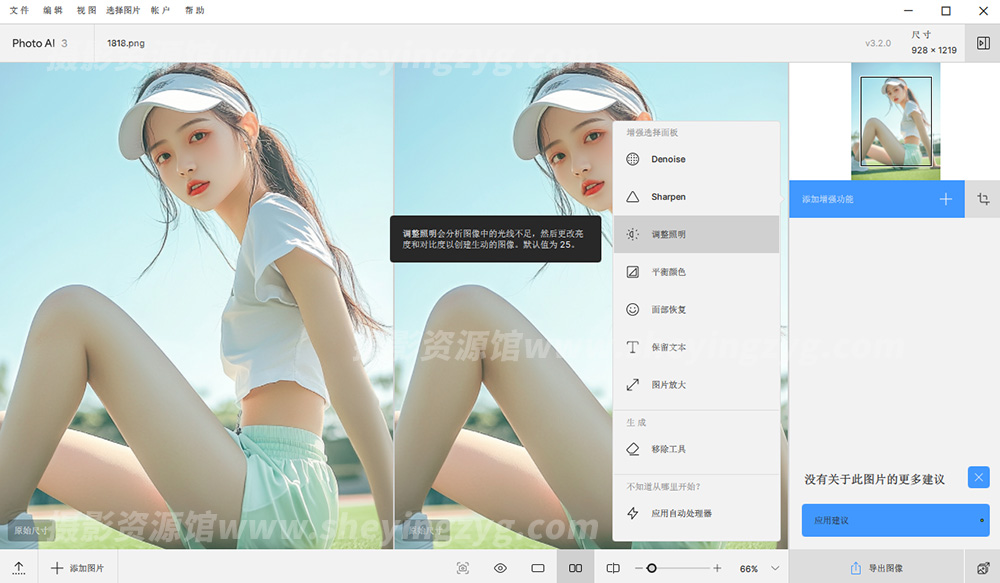
Task: Click the zoom slider handle
Action: pos(651,568)
